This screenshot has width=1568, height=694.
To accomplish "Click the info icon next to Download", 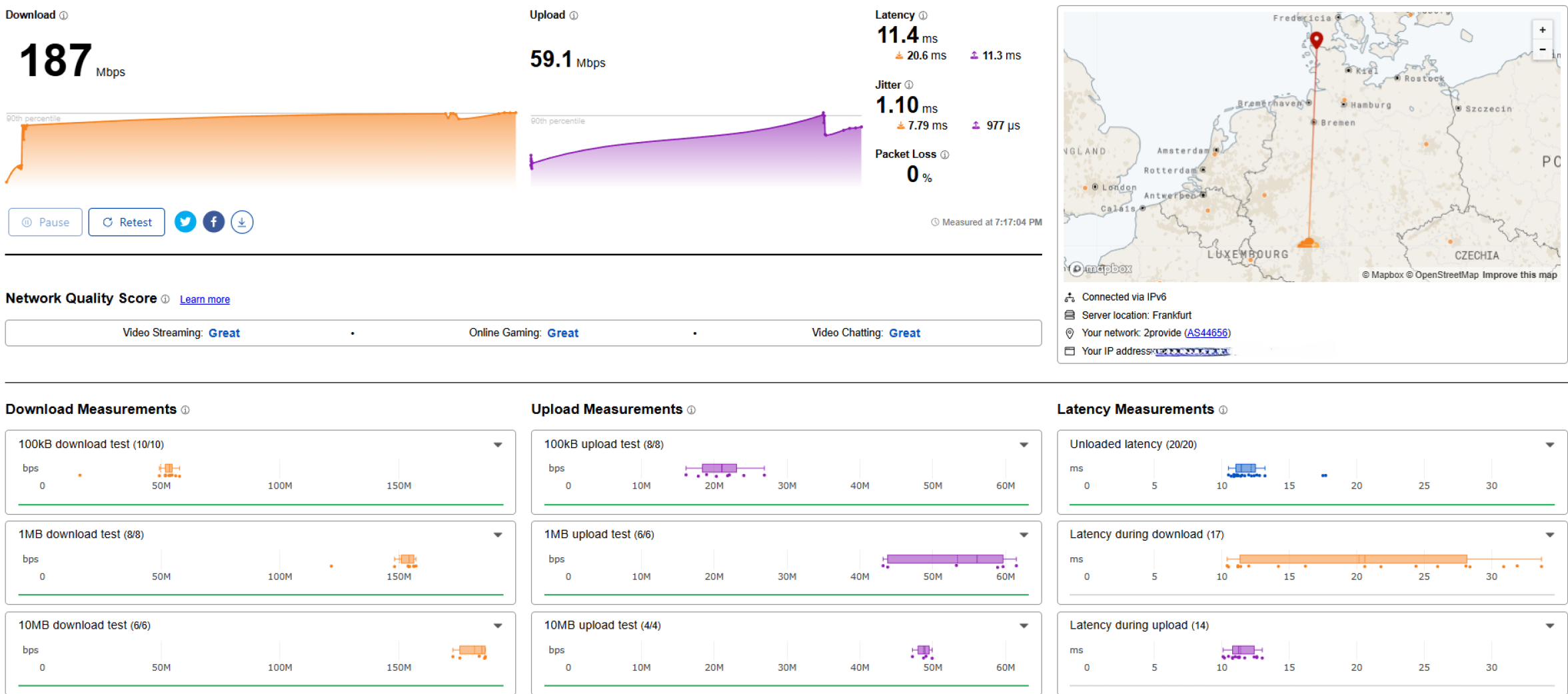I will (64, 15).
